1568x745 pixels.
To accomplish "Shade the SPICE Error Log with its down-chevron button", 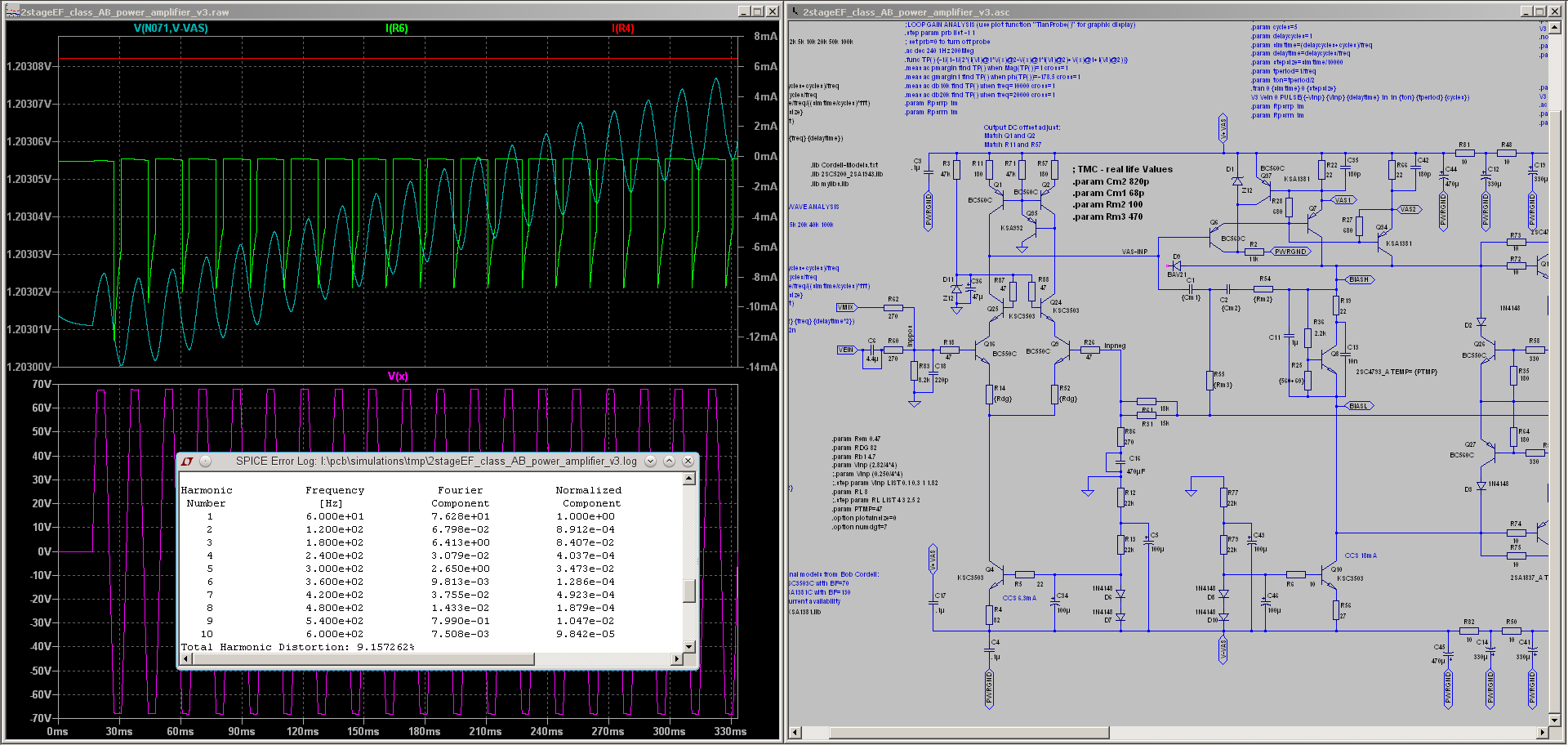I will (650, 462).
